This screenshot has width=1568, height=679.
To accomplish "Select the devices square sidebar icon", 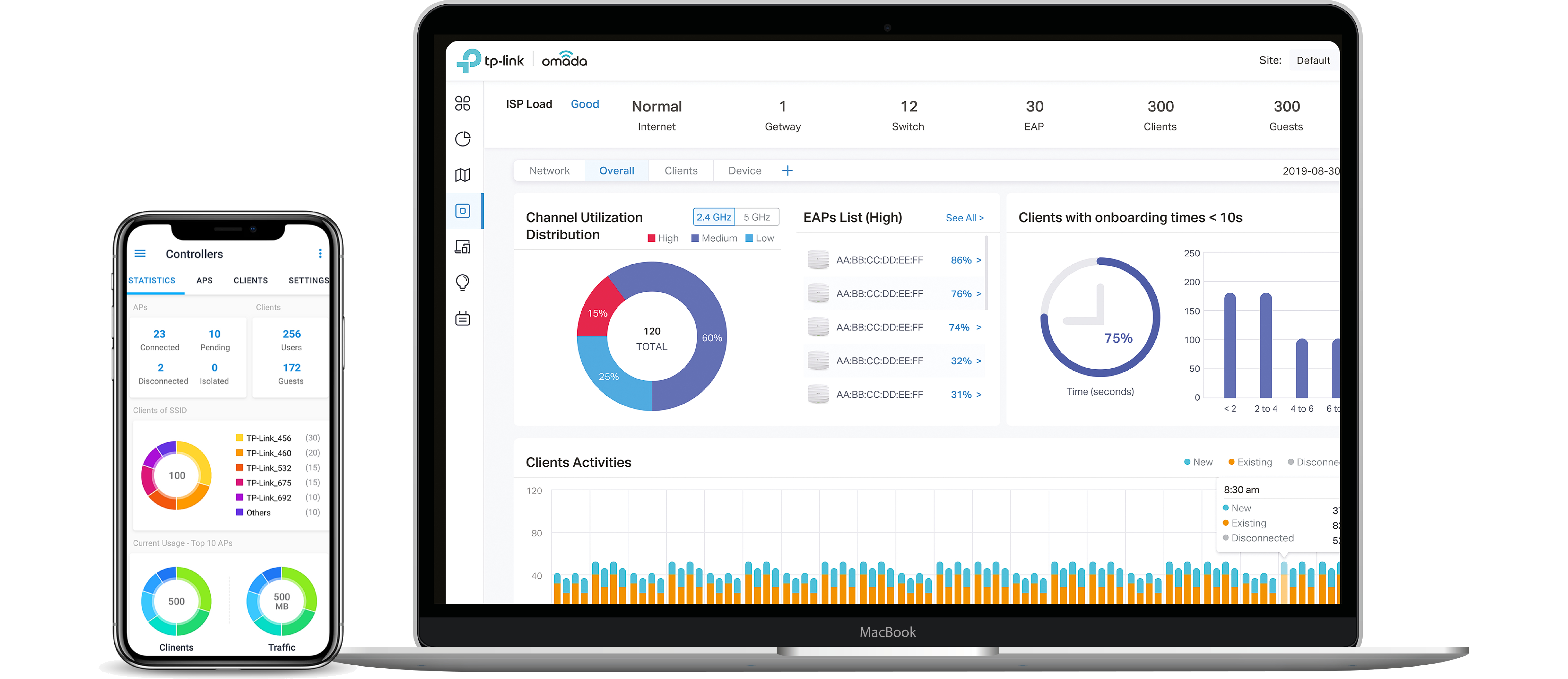I will coord(463,211).
